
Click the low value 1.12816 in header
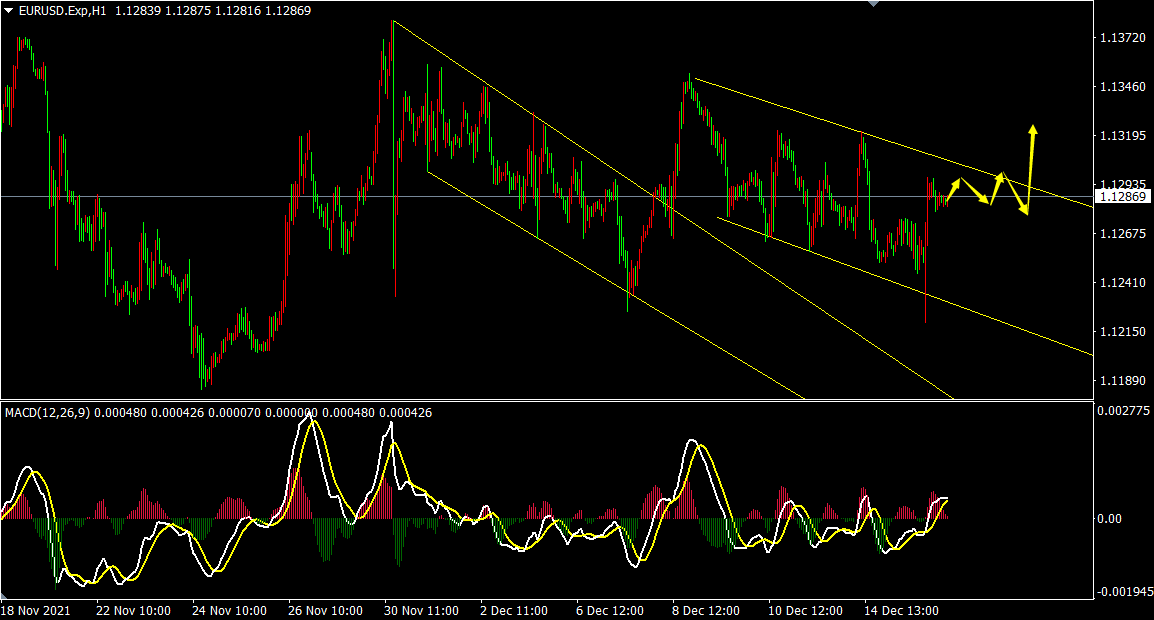pyautogui.click(x=238, y=11)
